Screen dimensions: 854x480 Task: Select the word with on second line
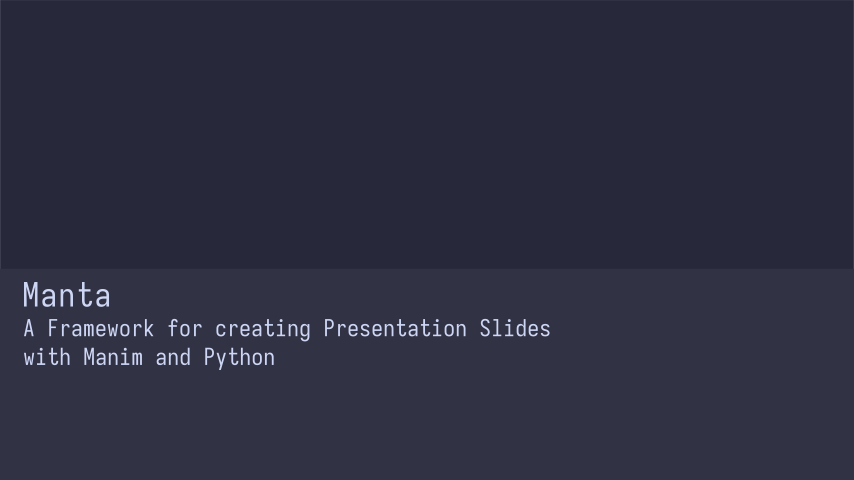click(47, 358)
